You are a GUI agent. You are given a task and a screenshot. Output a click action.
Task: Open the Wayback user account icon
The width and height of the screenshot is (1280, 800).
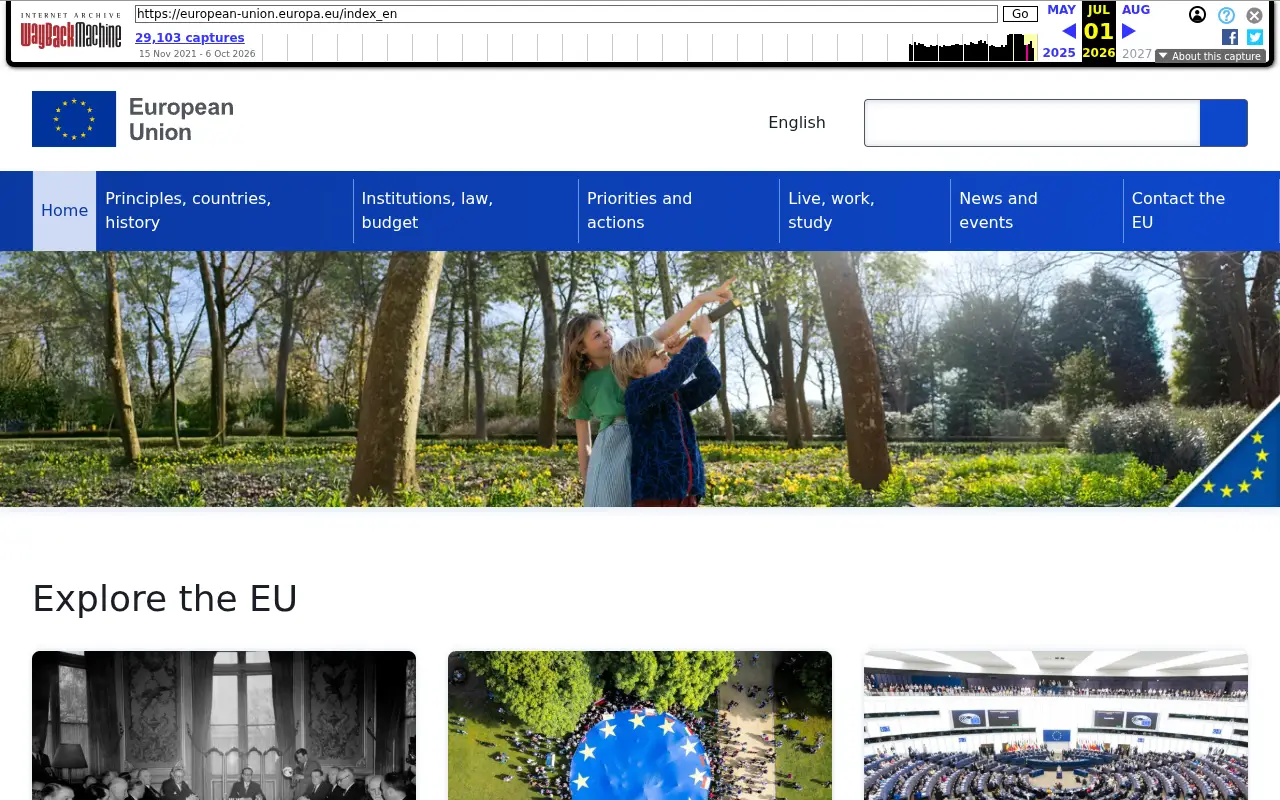click(1197, 15)
